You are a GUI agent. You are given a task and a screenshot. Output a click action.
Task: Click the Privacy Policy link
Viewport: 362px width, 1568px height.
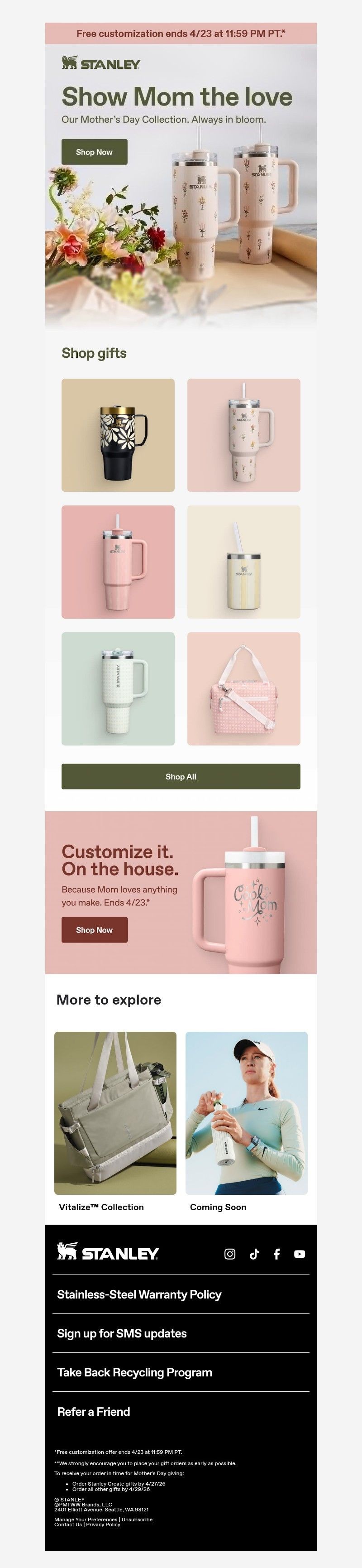point(103,1524)
